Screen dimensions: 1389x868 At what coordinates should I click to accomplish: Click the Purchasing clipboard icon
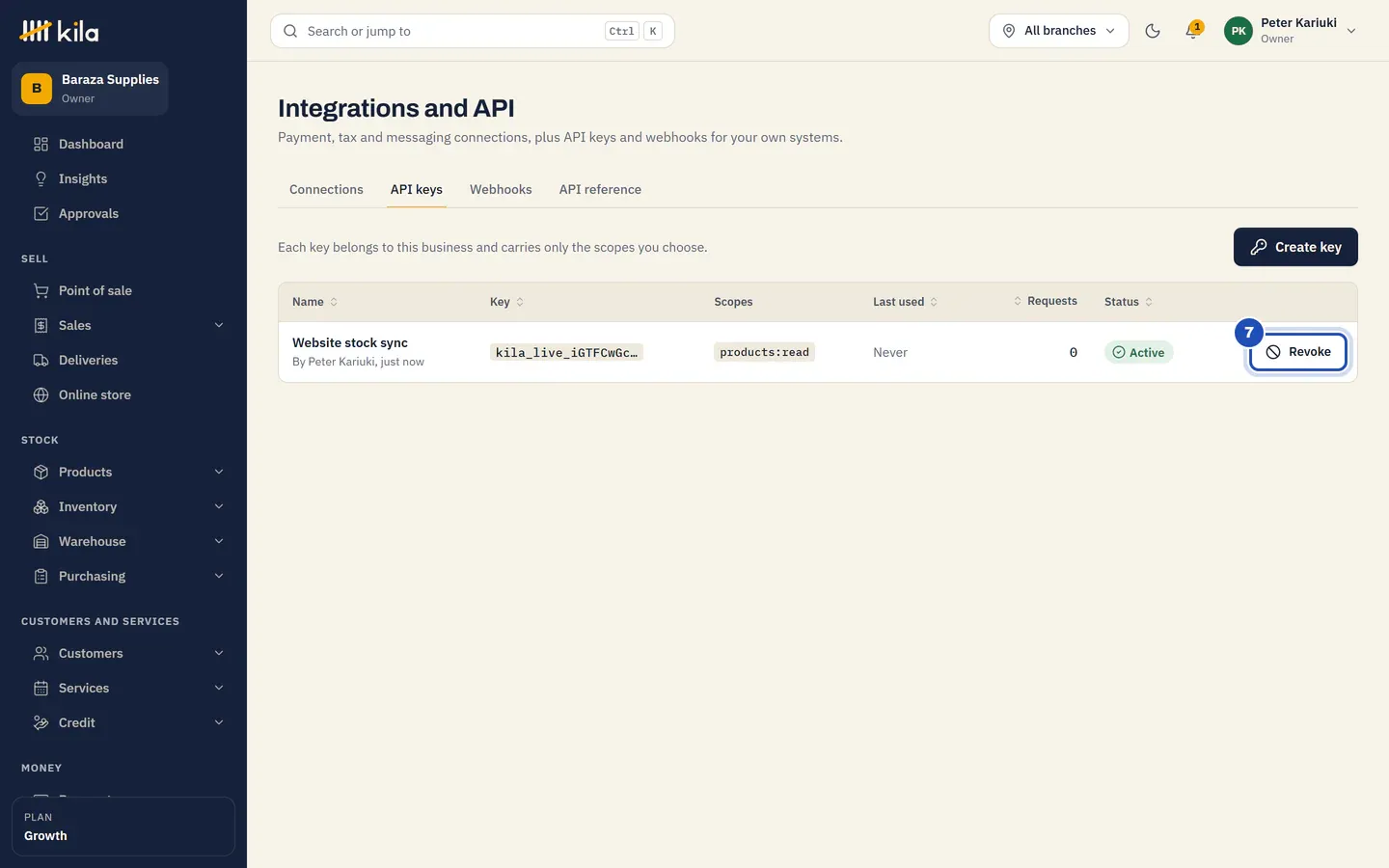pos(41,576)
